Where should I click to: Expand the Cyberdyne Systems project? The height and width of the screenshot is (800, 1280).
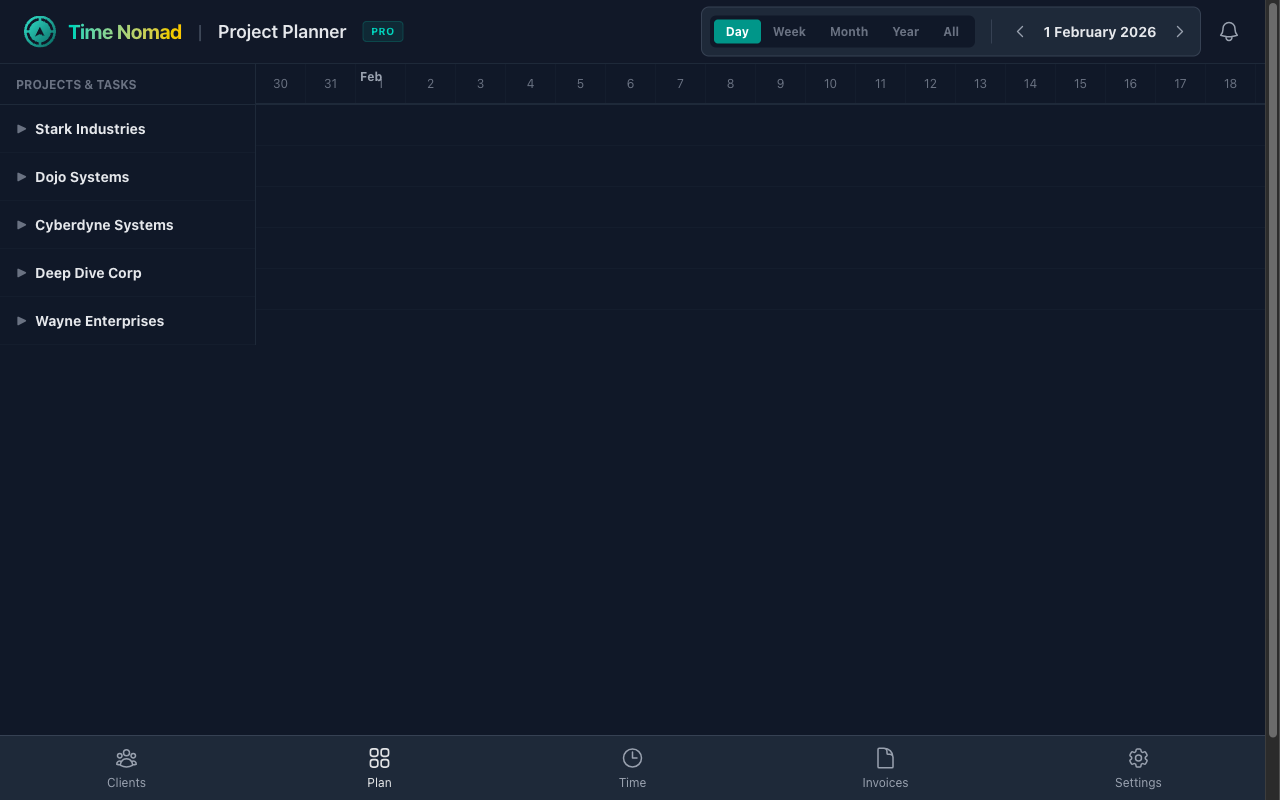tap(21, 224)
